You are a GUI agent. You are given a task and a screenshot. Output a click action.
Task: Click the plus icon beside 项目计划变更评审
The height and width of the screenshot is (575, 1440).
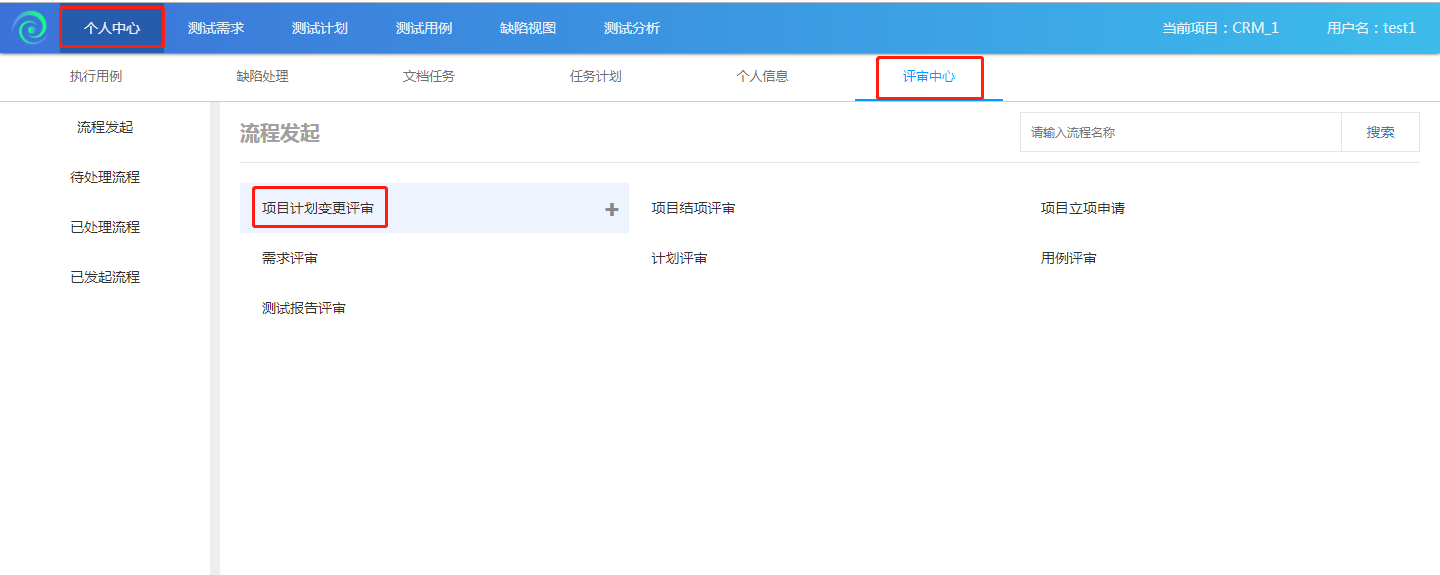pos(612,209)
